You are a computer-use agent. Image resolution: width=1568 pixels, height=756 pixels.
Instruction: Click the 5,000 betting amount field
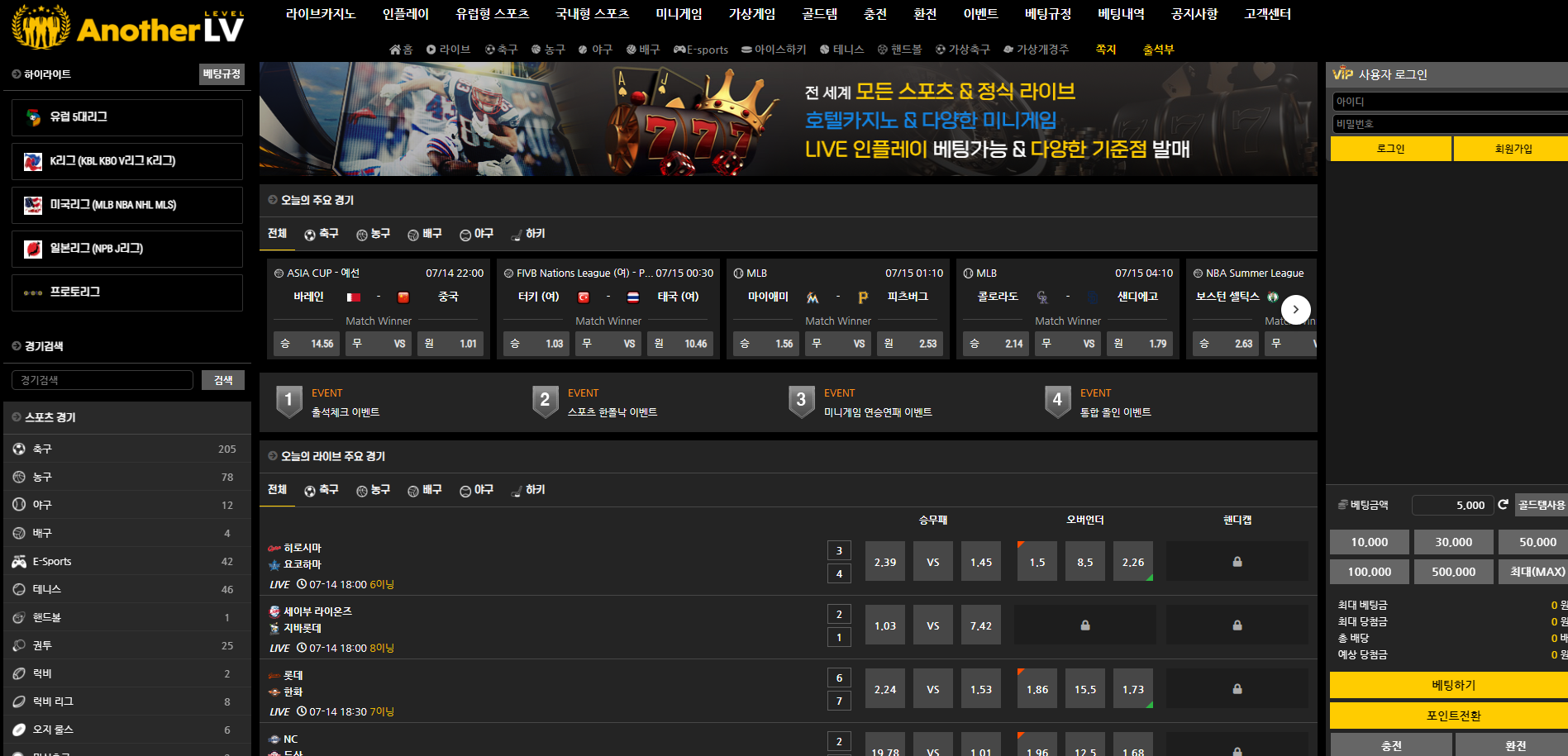click(x=1451, y=505)
